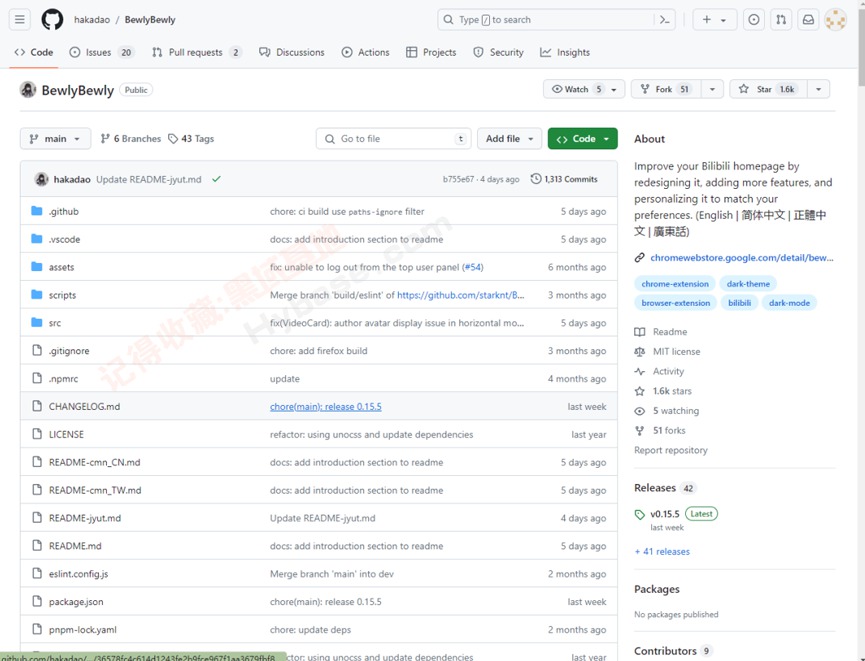Open the Watch notifications dropdown
Viewport: 865px width, 661px height.
584,89
